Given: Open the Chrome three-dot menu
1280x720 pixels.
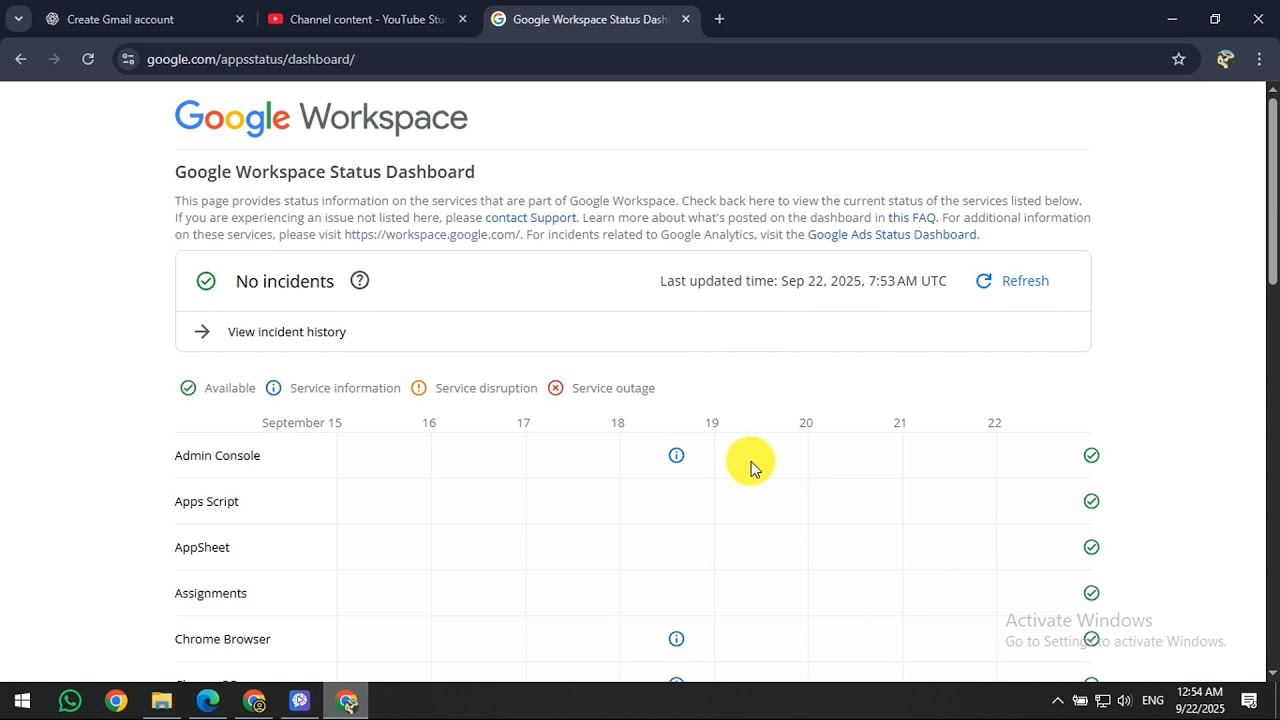Looking at the screenshot, I should click(x=1259, y=59).
